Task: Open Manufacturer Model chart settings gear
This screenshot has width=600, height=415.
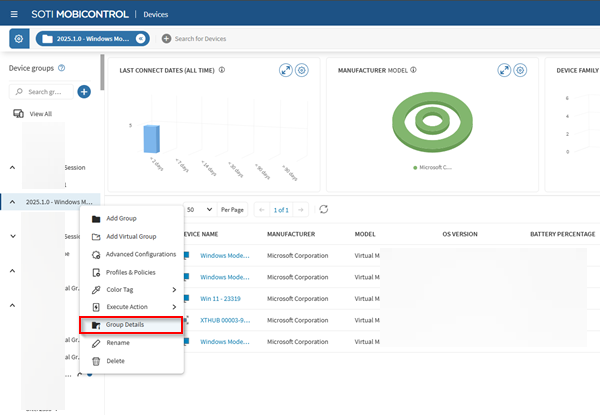Action: click(522, 71)
